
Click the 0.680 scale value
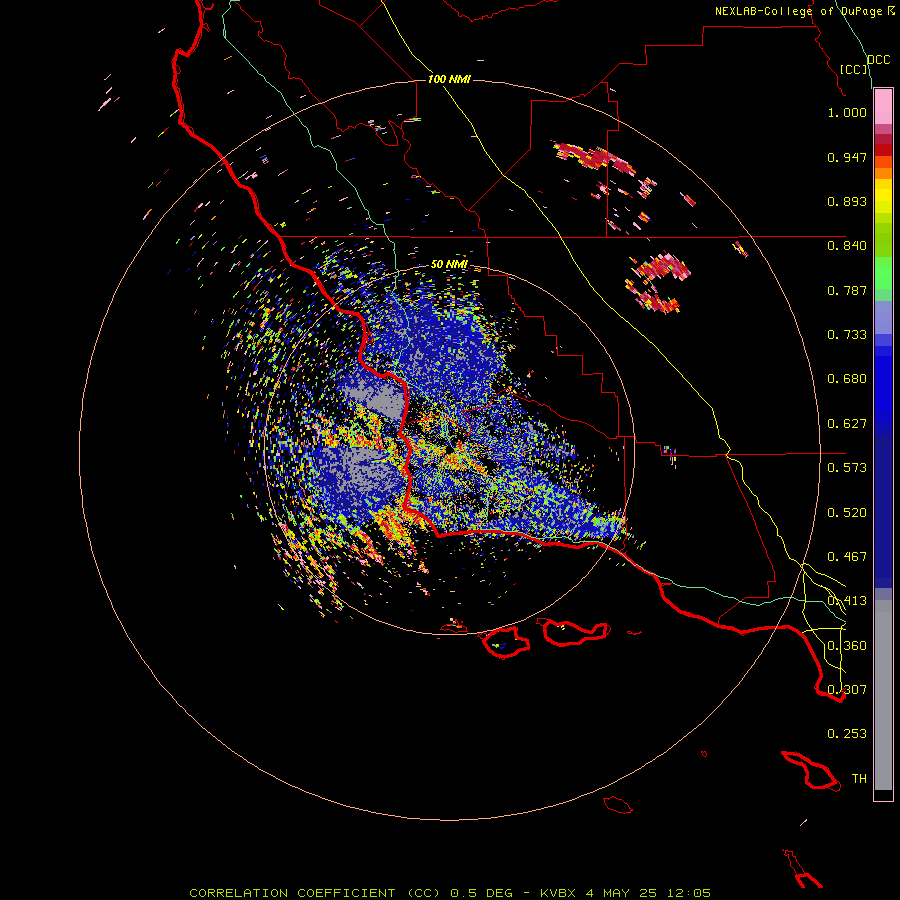(847, 379)
